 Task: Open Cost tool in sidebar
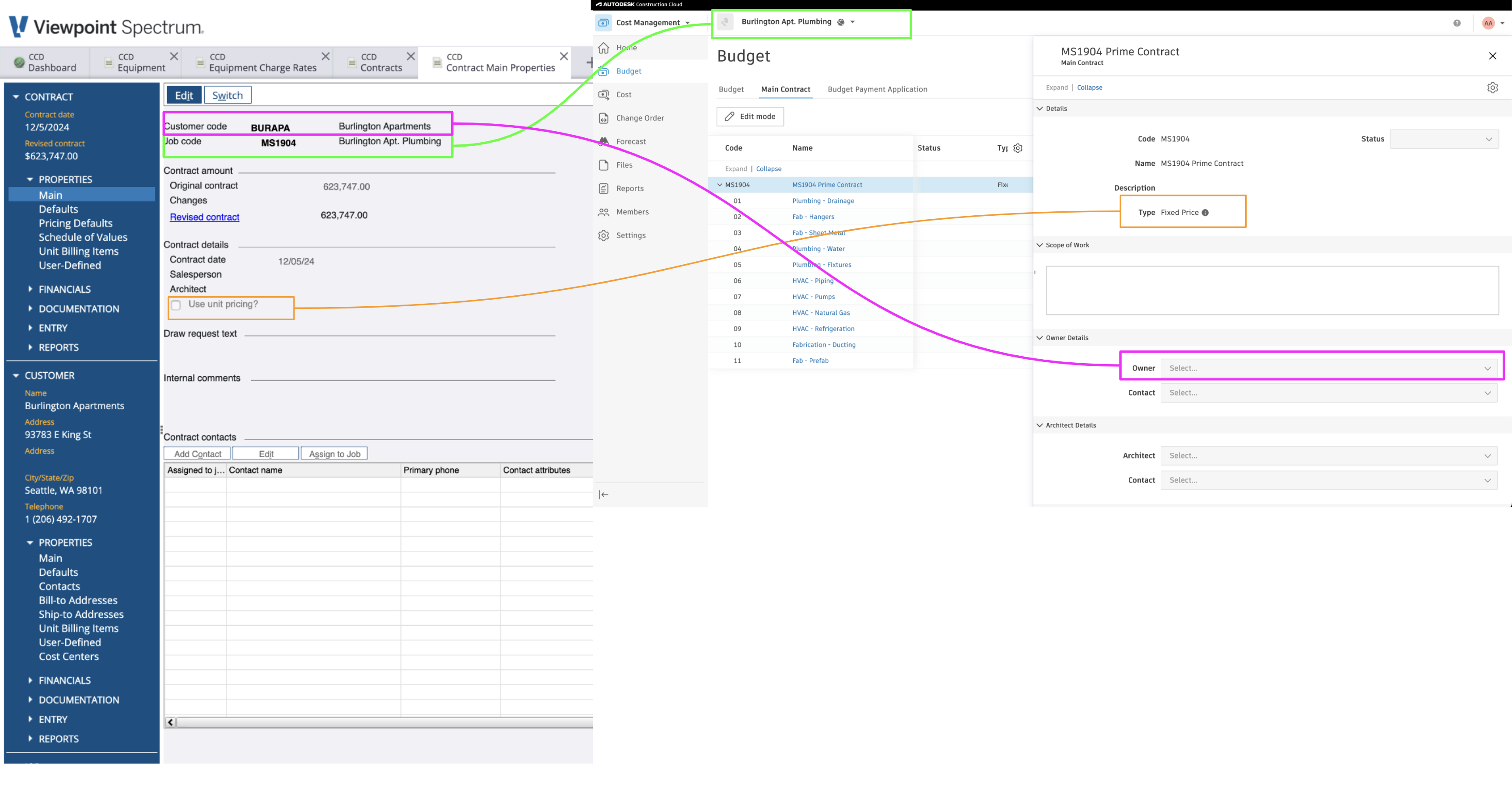click(623, 95)
